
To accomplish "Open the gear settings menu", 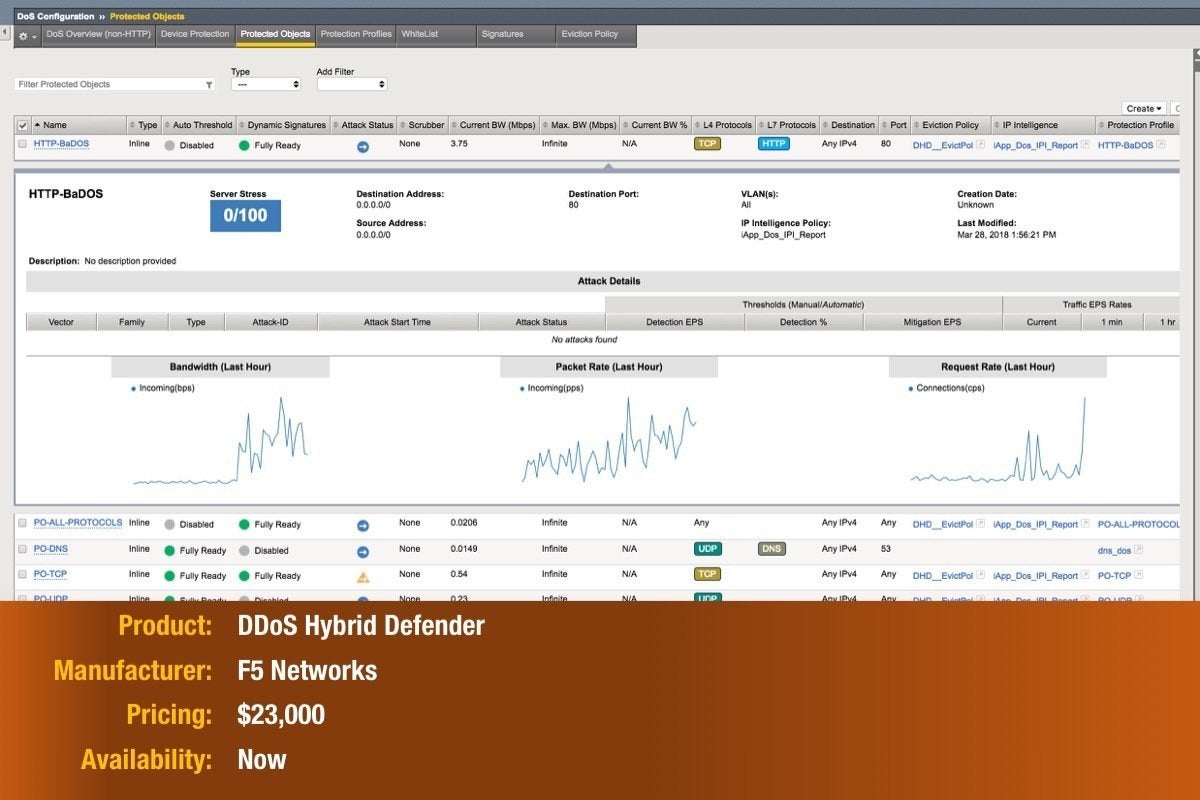I will pyautogui.click(x=26, y=35).
